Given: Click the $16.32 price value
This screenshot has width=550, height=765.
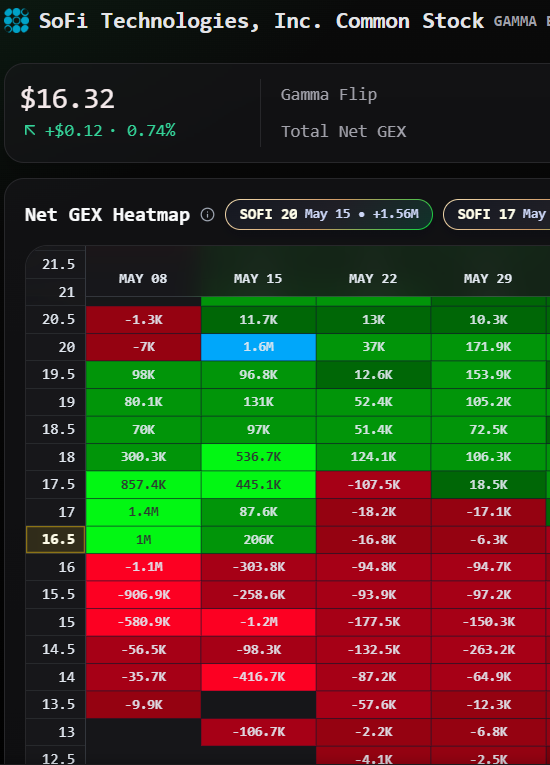Looking at the screenshot, I should (67, 98).
